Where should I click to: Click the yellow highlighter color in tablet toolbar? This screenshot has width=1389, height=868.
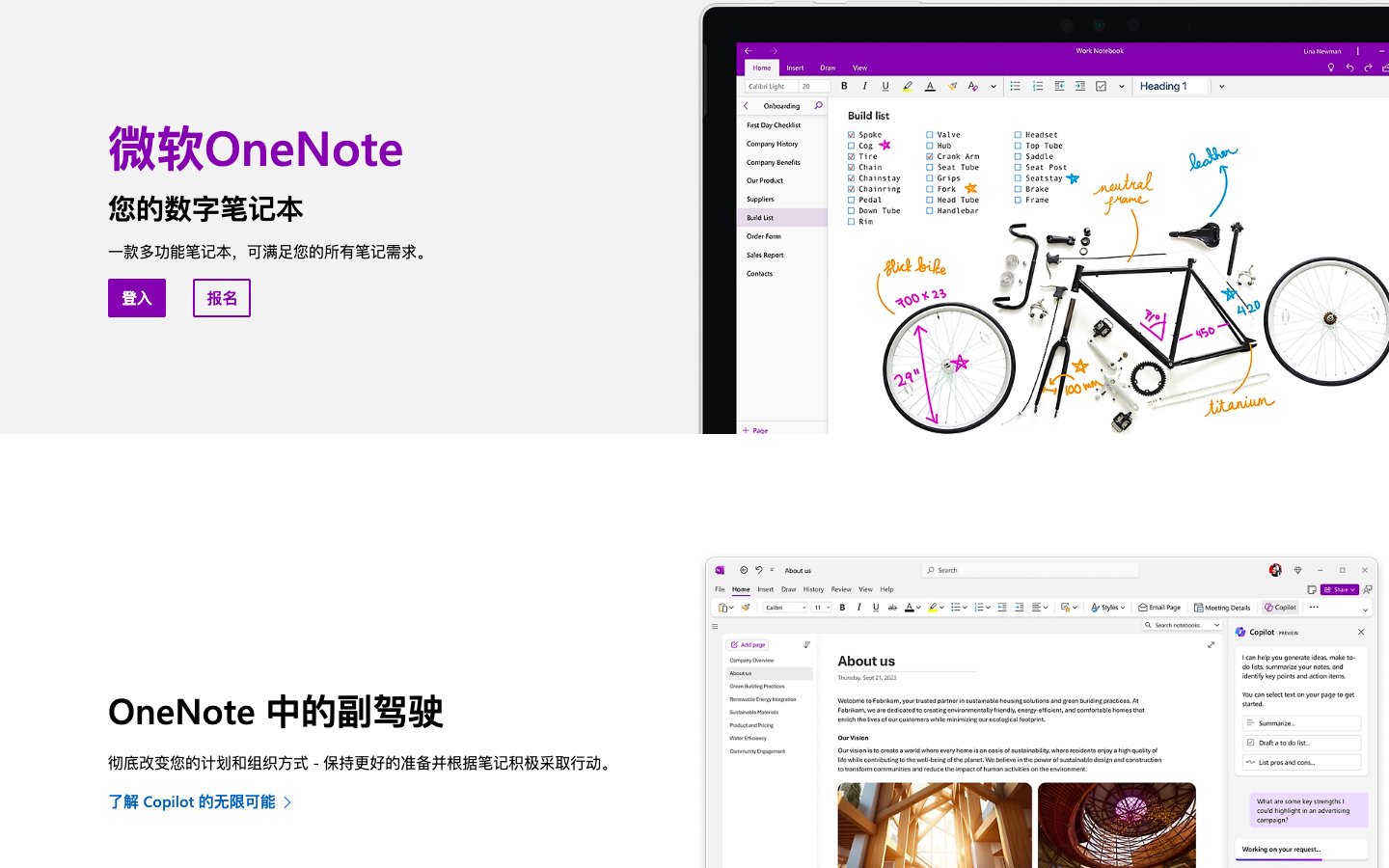click(x=908, y=86)
